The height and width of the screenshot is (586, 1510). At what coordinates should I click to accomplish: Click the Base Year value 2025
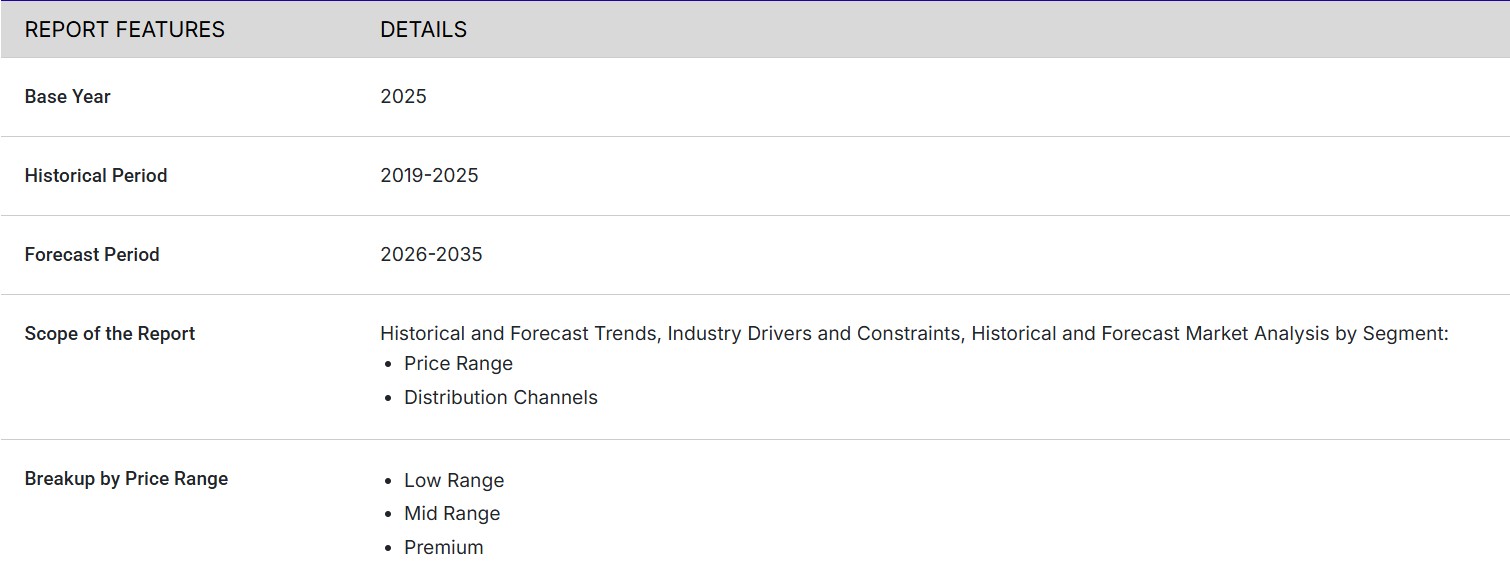(403, 97)
